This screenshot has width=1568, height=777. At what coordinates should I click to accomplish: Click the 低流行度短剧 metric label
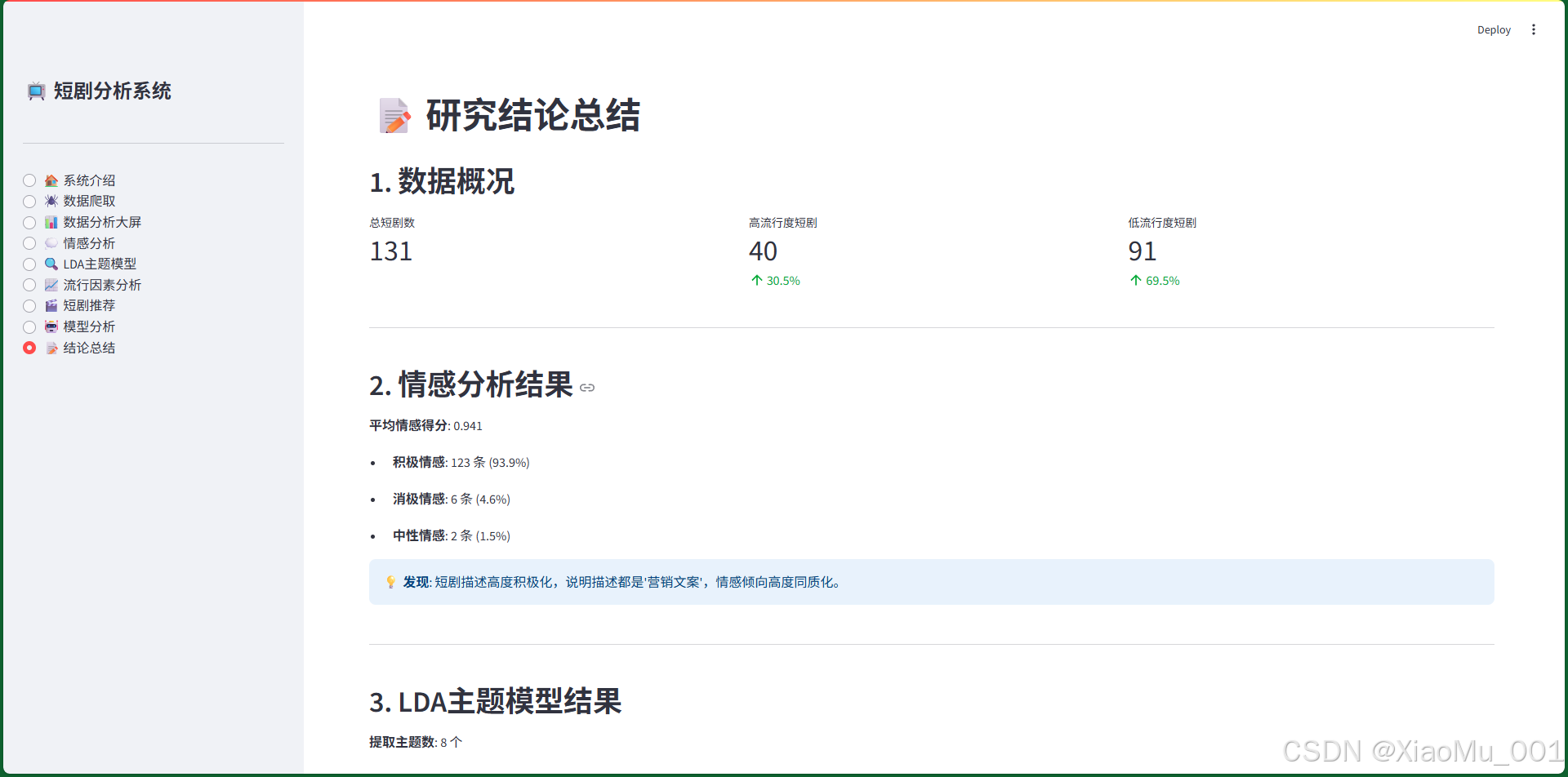pos(1162,223)
